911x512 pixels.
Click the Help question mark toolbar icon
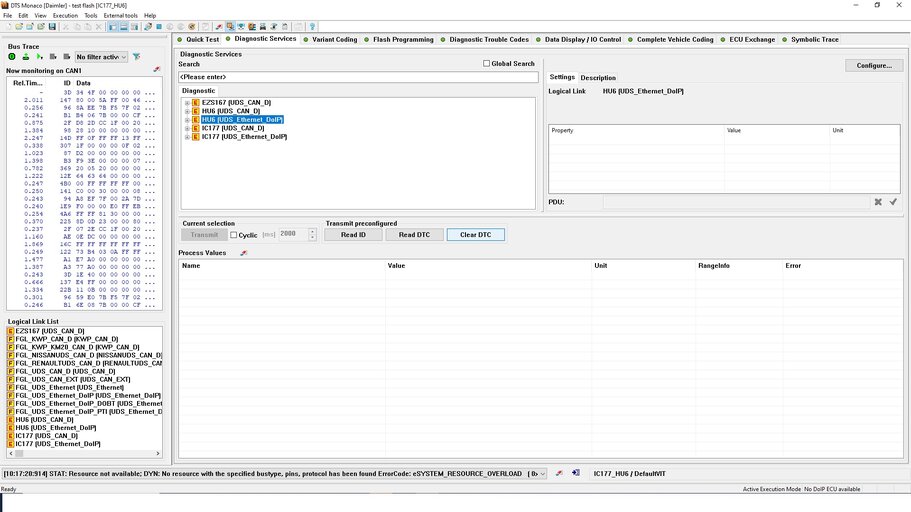313,26
